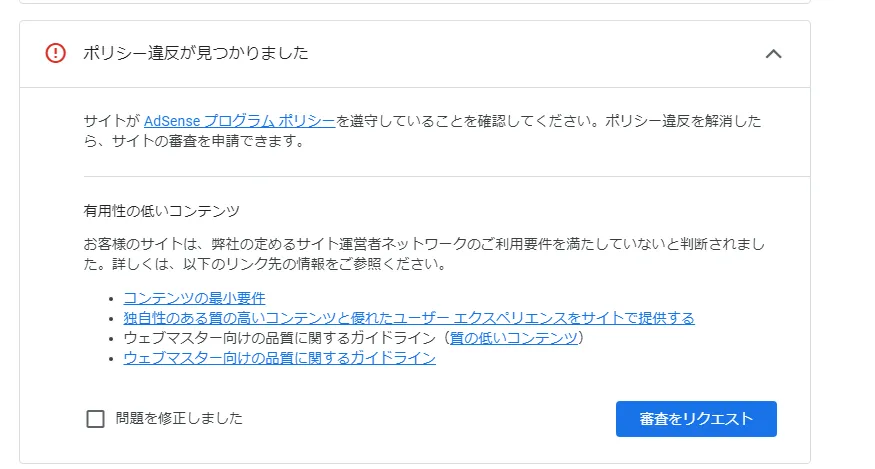
Task: Open the コンテンツの最小要件 link
Action: coord(194,298)
